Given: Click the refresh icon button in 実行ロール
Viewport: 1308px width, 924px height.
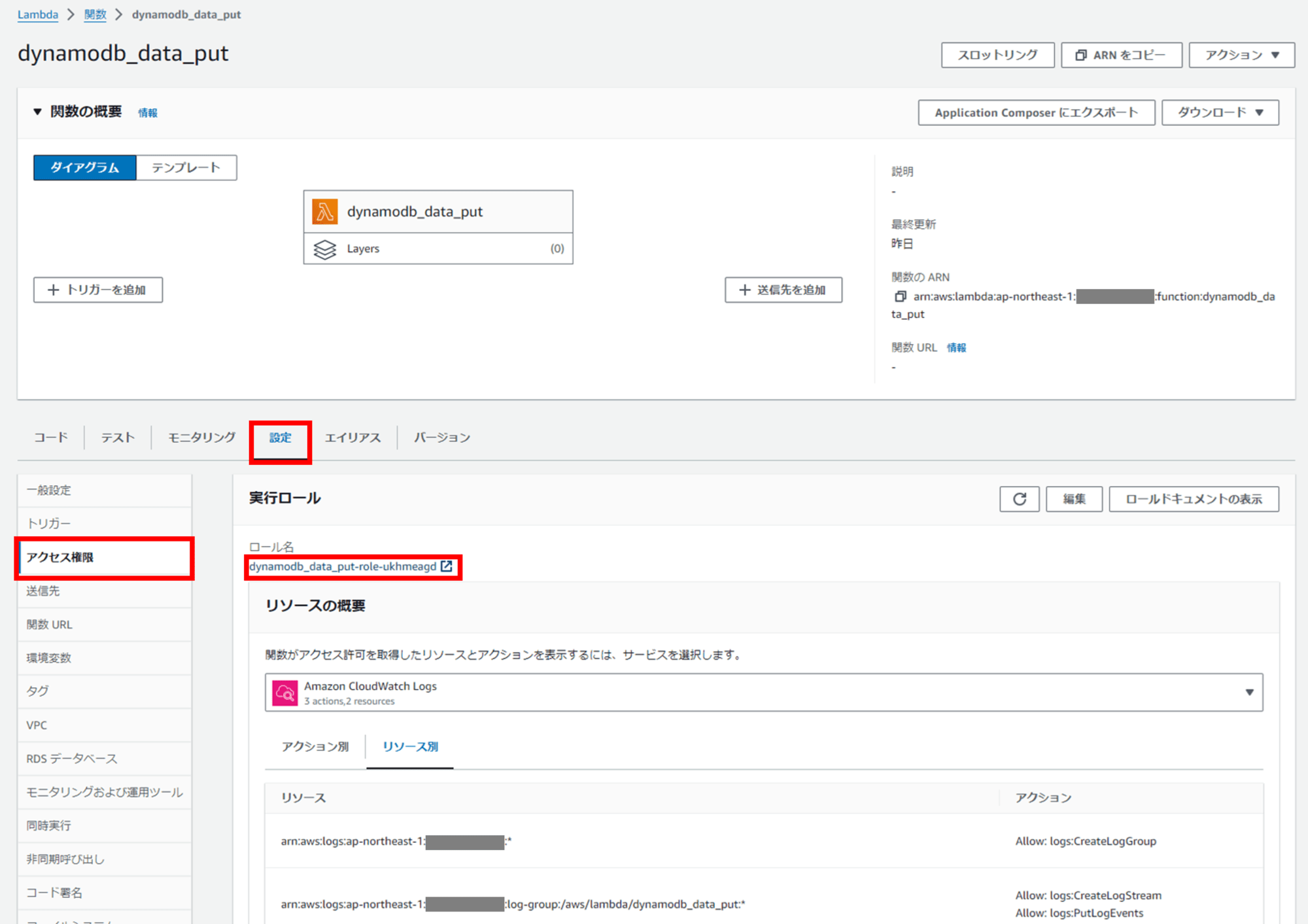Looking at the screenshot, I should 1019,499.
